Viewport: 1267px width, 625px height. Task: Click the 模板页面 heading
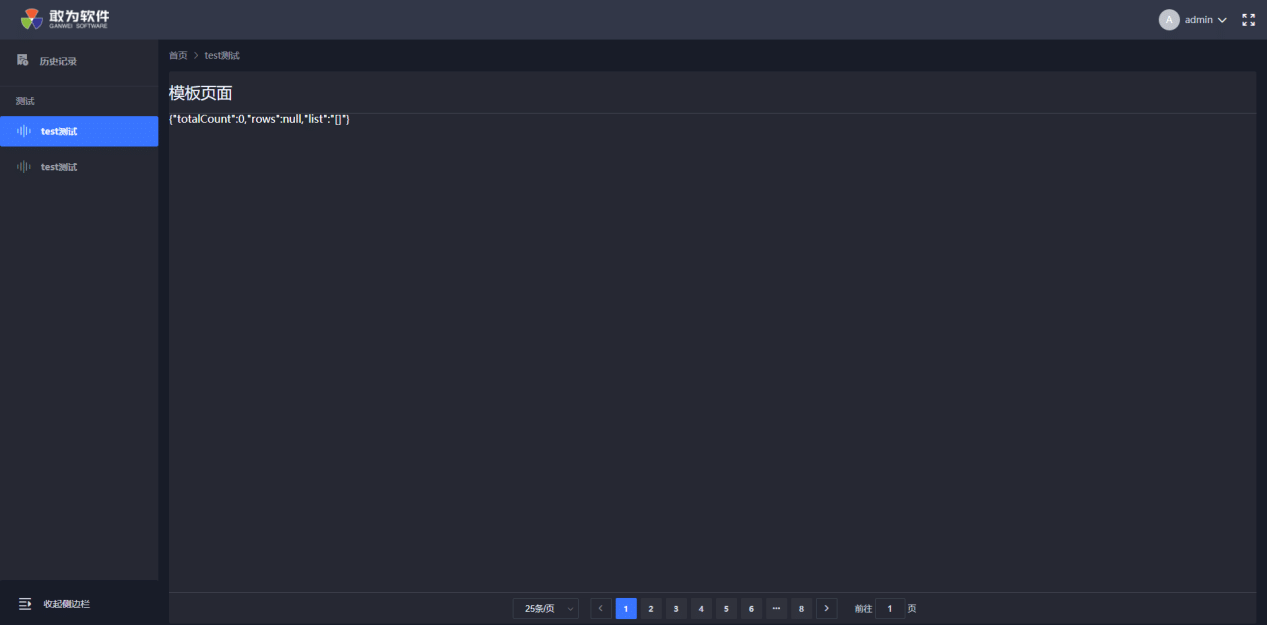coord(200,93)
